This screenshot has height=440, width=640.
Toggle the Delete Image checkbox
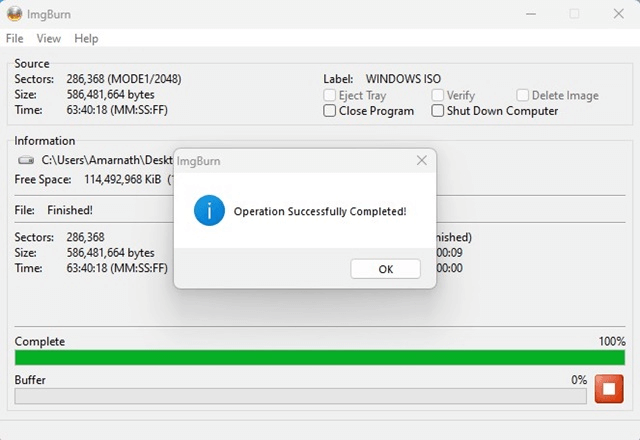pyautogui.click(x=523, y=96)
